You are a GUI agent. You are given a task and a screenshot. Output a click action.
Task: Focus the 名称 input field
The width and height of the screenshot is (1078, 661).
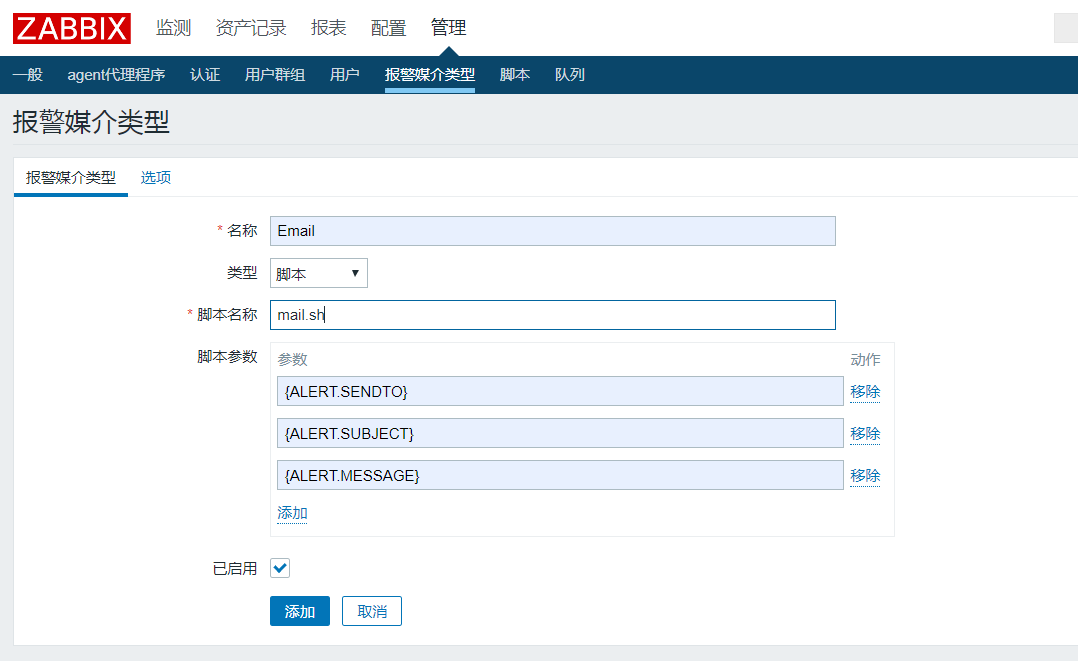click(x=552, y=231)
